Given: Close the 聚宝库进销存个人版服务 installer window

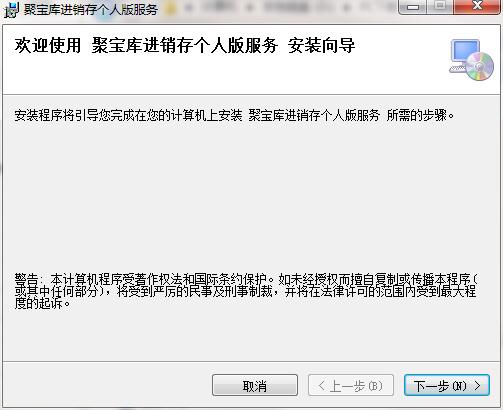Looking at the screenshot, I should point(478,7).
